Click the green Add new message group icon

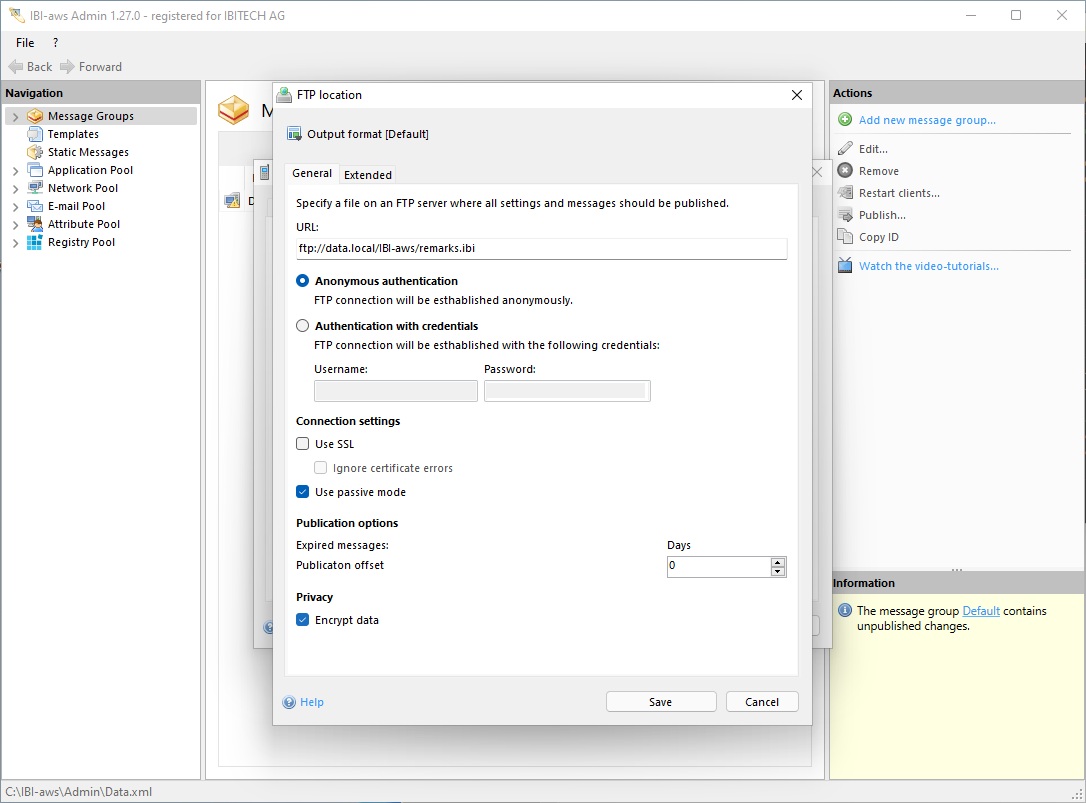coord(845,120)
